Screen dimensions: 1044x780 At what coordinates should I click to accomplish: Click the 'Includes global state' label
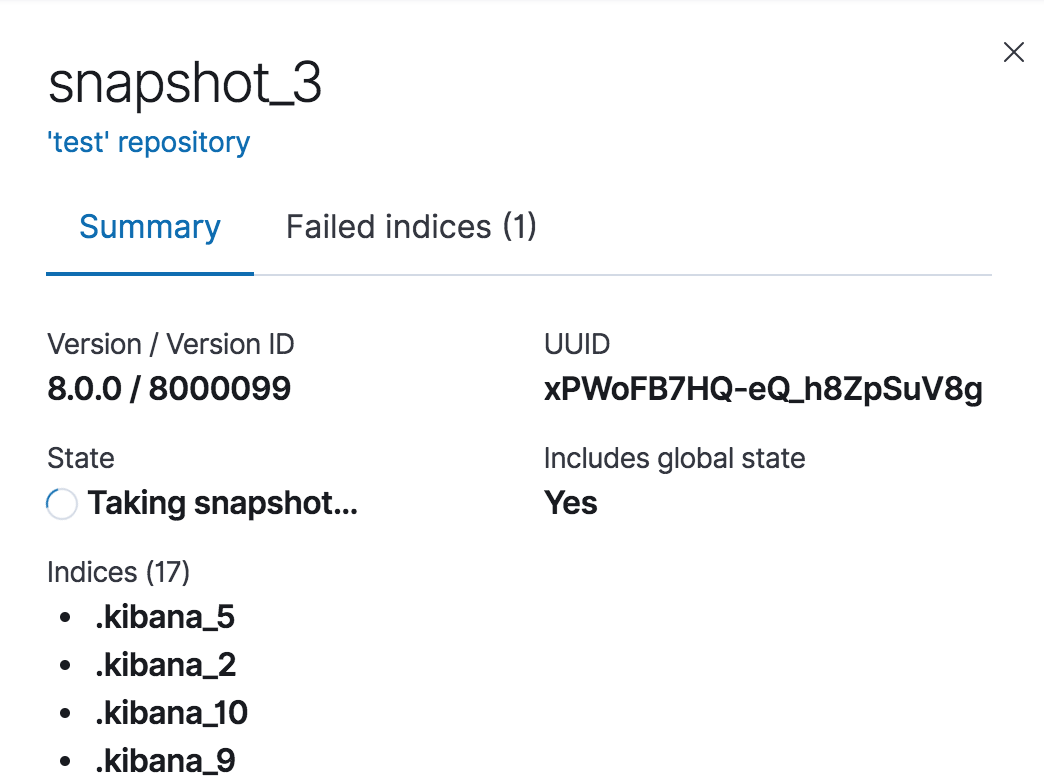(x=674, y=459)
